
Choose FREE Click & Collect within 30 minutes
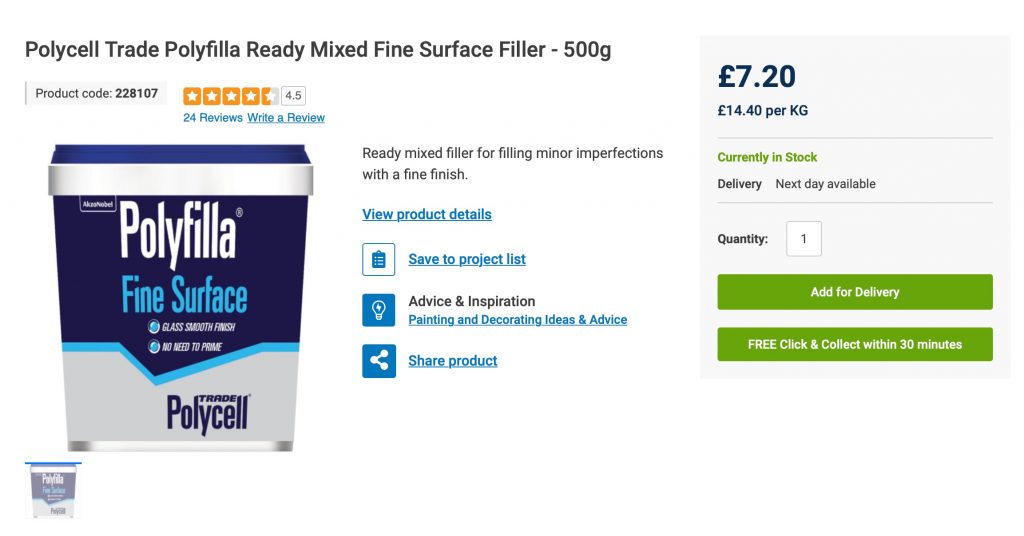click(x=855, y=344)
